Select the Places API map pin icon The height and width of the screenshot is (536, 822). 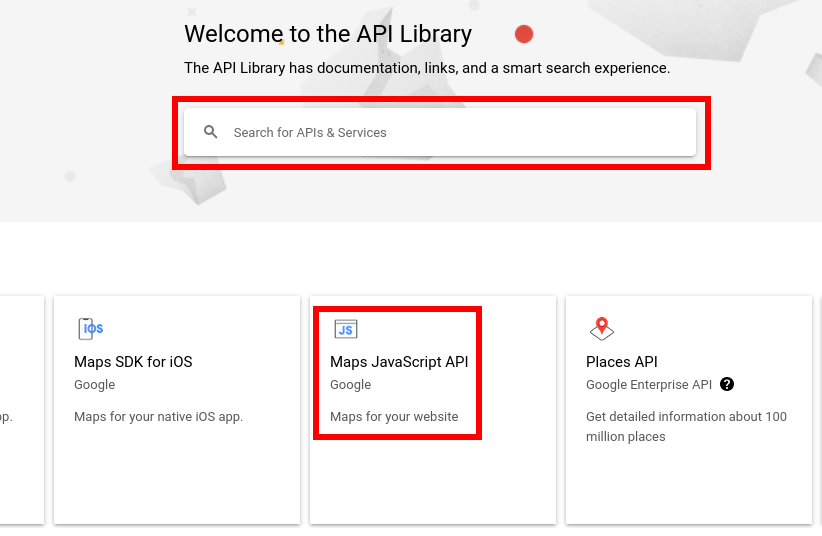[602, 329]
